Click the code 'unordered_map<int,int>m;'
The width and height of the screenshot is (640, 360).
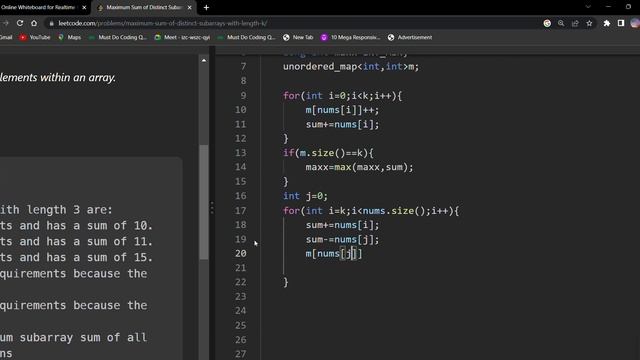(351, 67)
